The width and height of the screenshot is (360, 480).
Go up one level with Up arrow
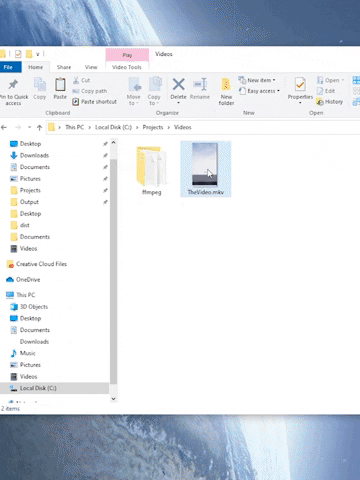tap(39, 127)
